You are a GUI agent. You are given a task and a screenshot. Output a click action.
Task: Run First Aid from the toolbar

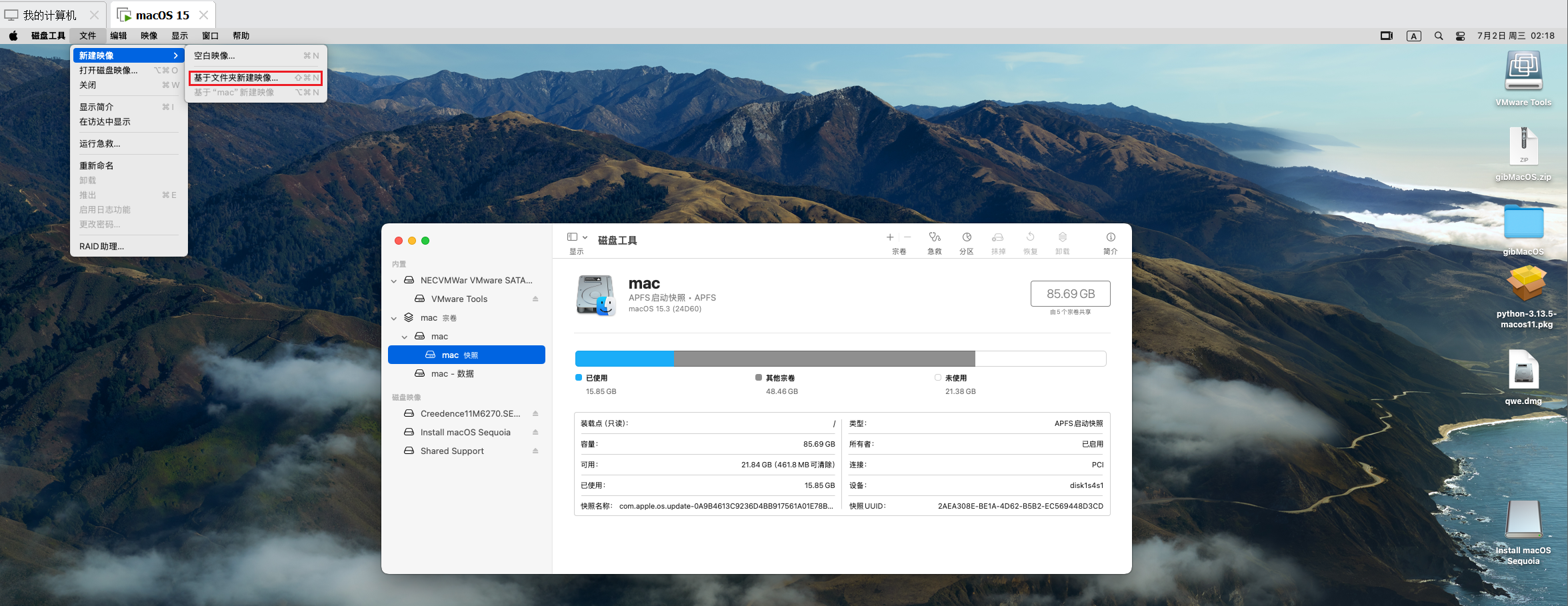pyautogui.click(x=935, y=243)
